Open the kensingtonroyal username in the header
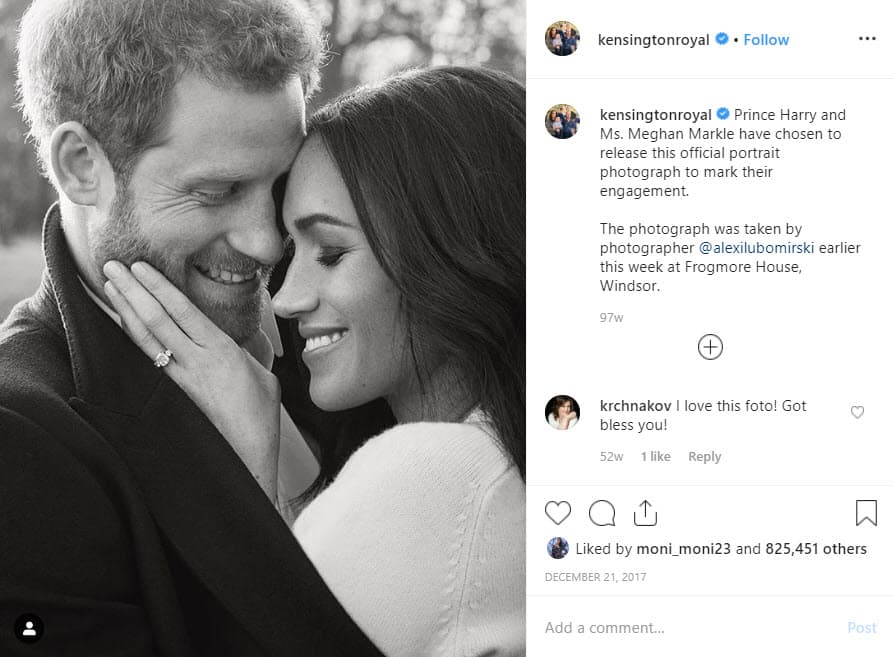 click(657, 39)
